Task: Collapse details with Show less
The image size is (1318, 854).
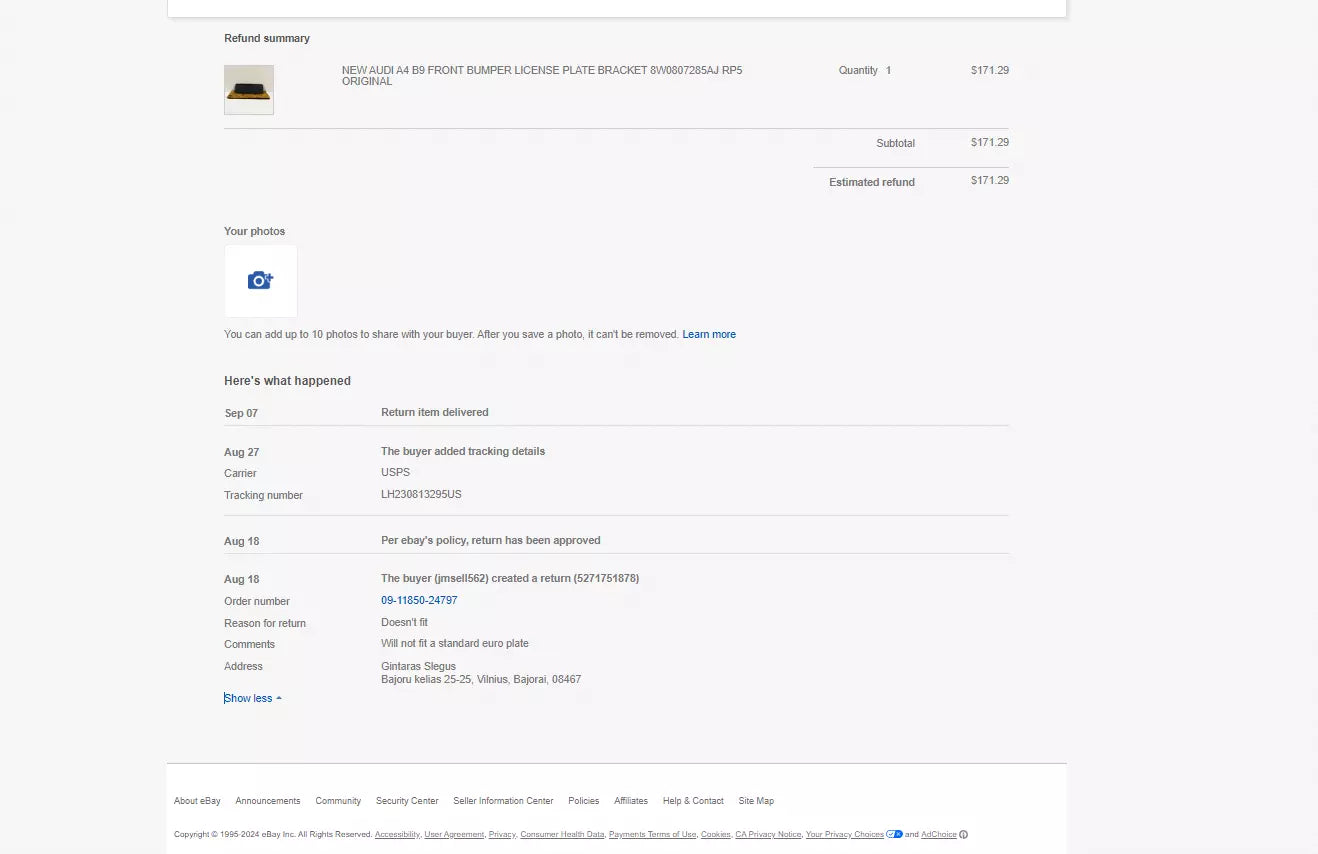Action: (x=252, y=698)
